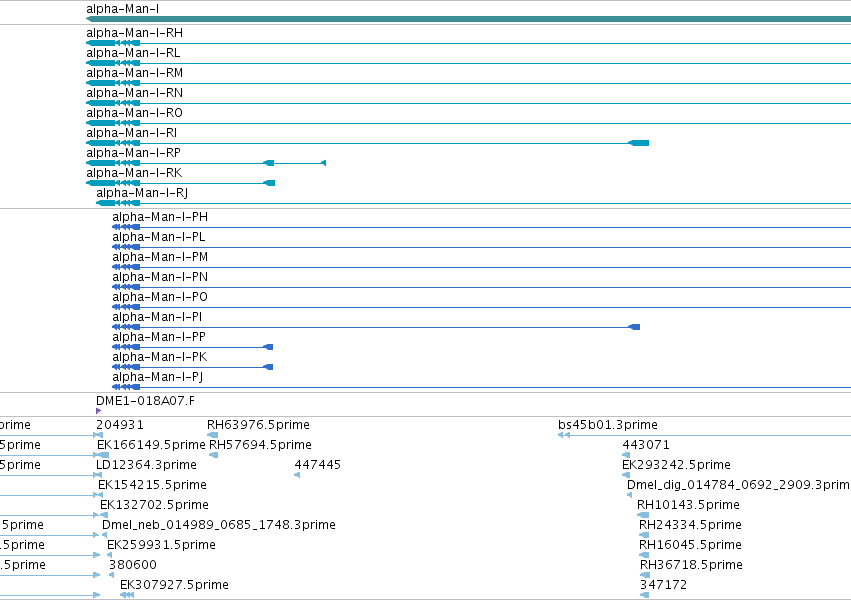Screen dimensions: 851x600
Task: Select protein alpha-Man-I-PI label
Action: coord(157,318)
